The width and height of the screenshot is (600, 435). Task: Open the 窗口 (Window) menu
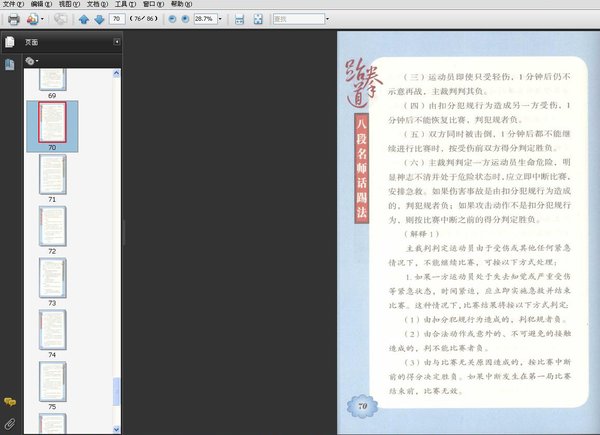click(x=153, y=4)
